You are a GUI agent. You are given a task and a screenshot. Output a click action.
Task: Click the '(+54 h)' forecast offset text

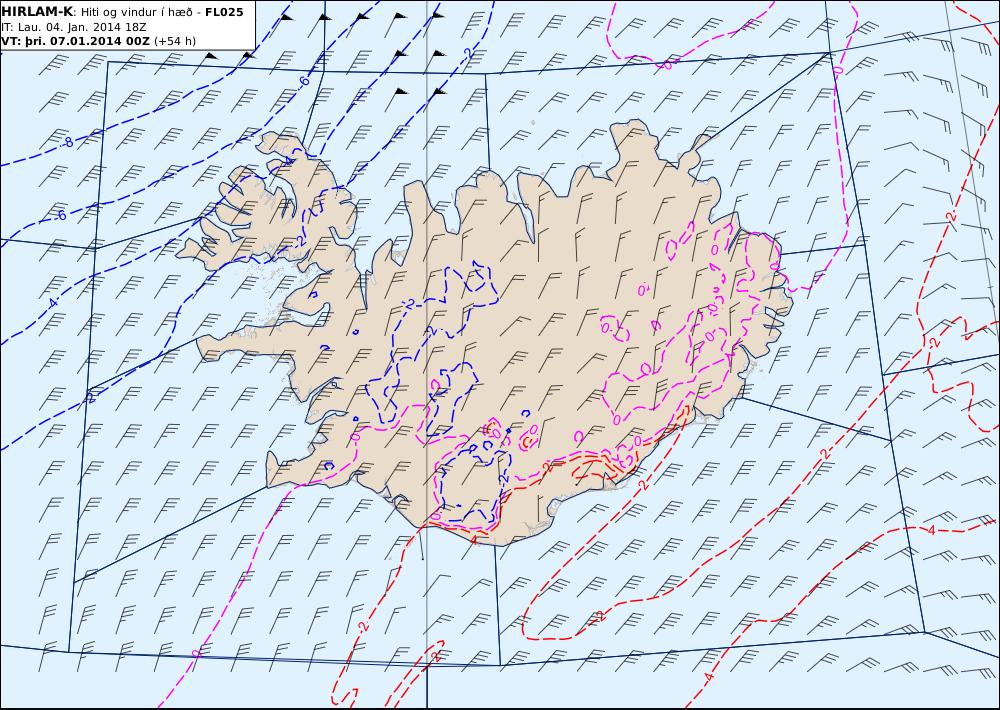(x=175, y=41)
